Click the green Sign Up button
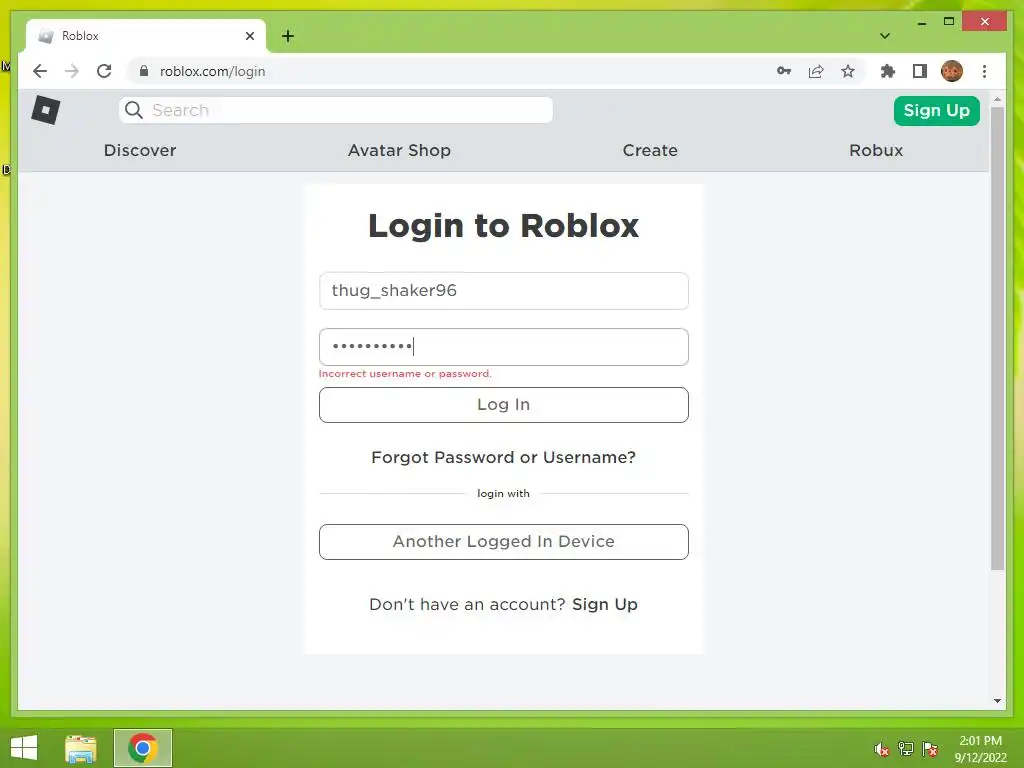The width and height of the screenshot is (1024, 768). click(936, 110)
